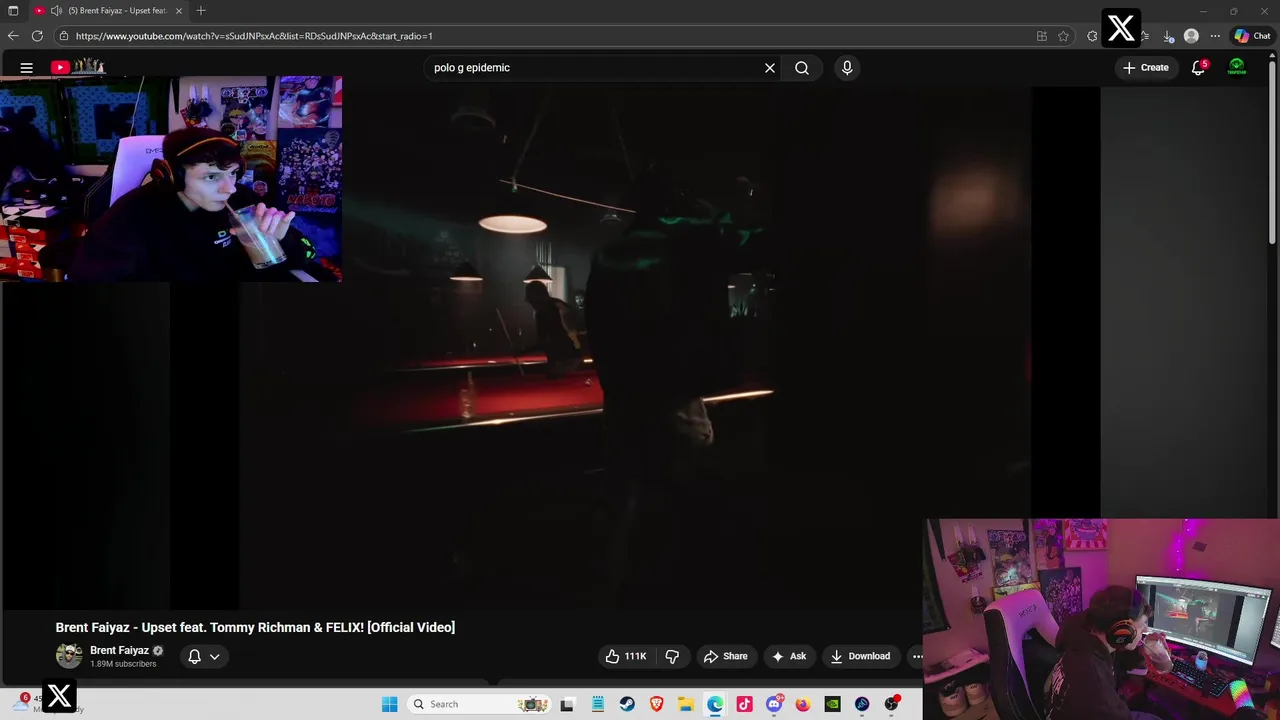Viewport: 1280px width, 720px height.
Task: Launch Steam from the taskbar
Action: pos(627,704)
